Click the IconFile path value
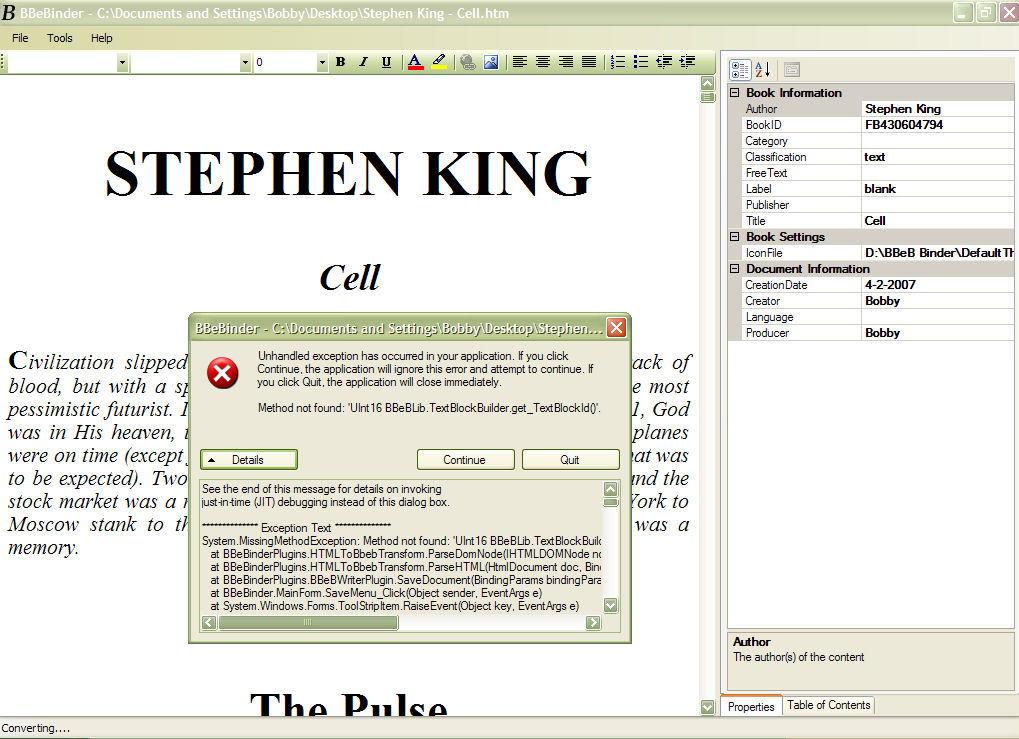Screen dimensions: 1019x739 click(x=938, y=253)
